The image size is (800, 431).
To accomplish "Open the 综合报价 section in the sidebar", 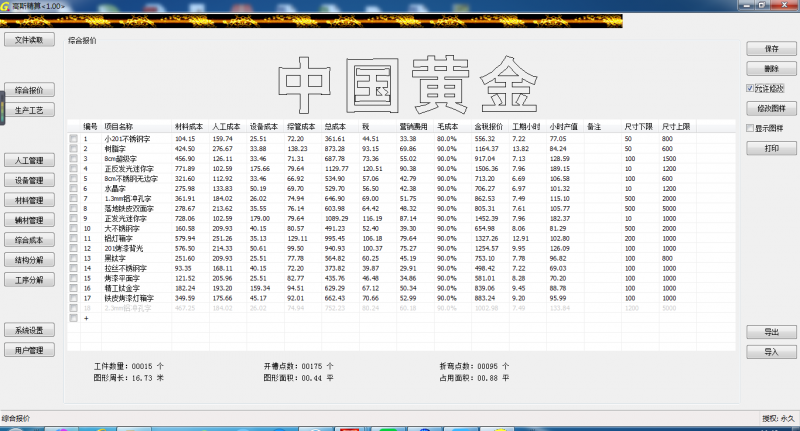I will tap(29, 90).
